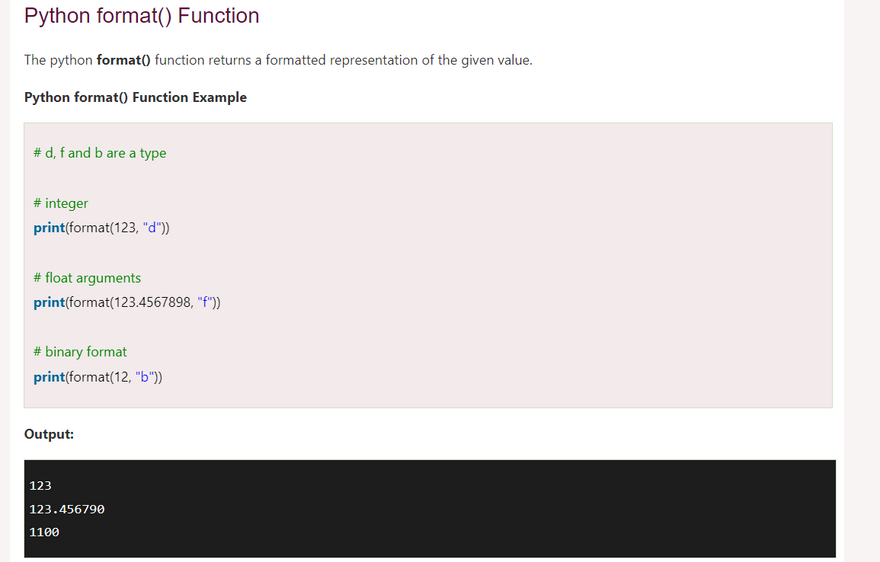Click the '# binary format' comment
Screen dimensions: 880x562
(80, 352)
